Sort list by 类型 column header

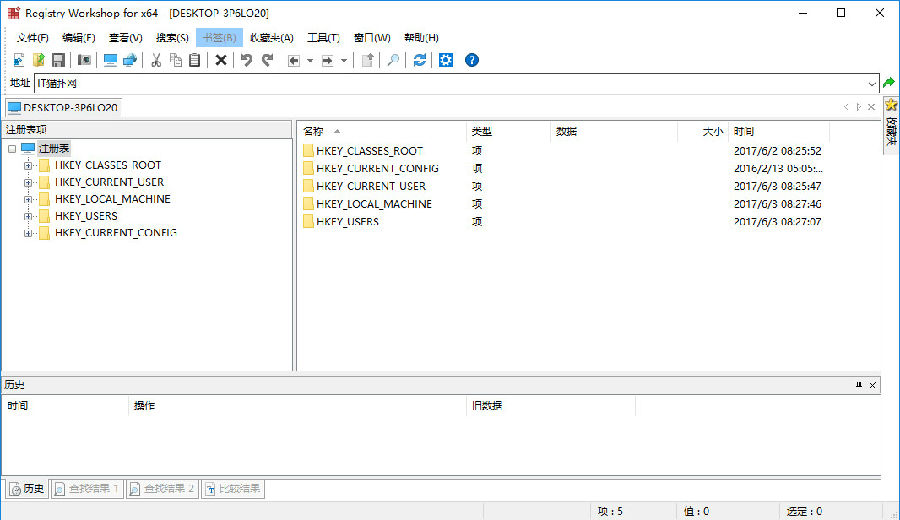pyautogui.click(x=508, y=131)
